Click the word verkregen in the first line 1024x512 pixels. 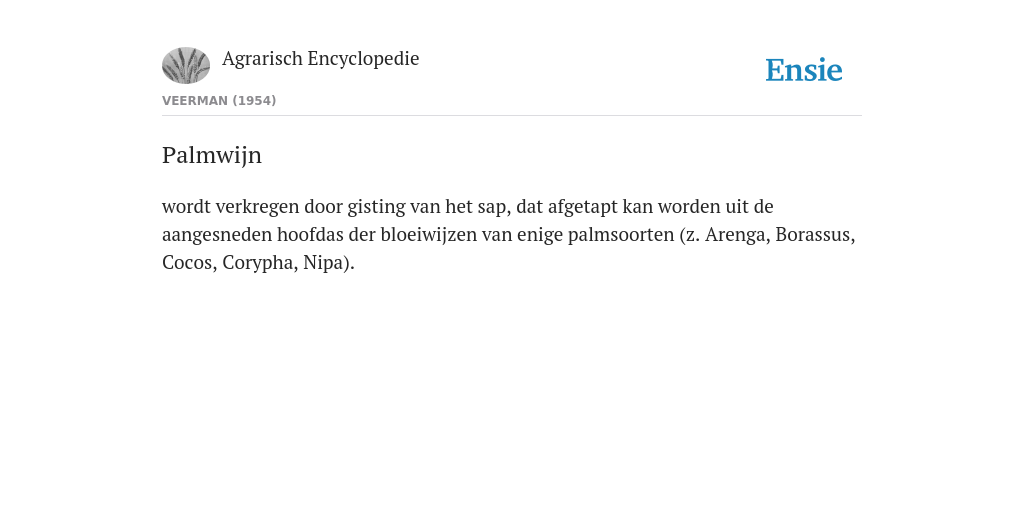click(x=257, y=206)
